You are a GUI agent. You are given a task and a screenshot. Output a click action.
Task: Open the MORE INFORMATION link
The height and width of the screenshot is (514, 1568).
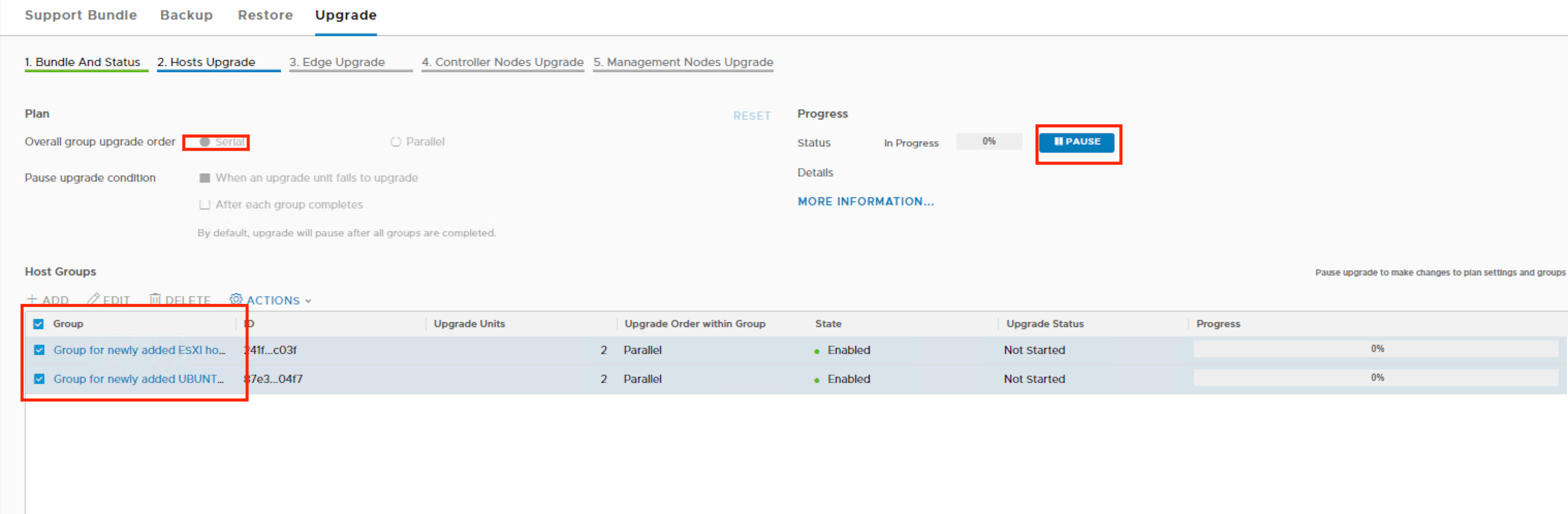click(865, 201)
